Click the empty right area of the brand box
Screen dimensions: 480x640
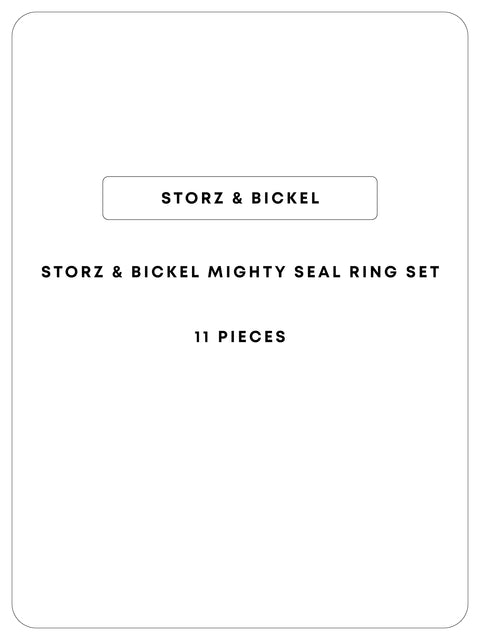[349, 198]
